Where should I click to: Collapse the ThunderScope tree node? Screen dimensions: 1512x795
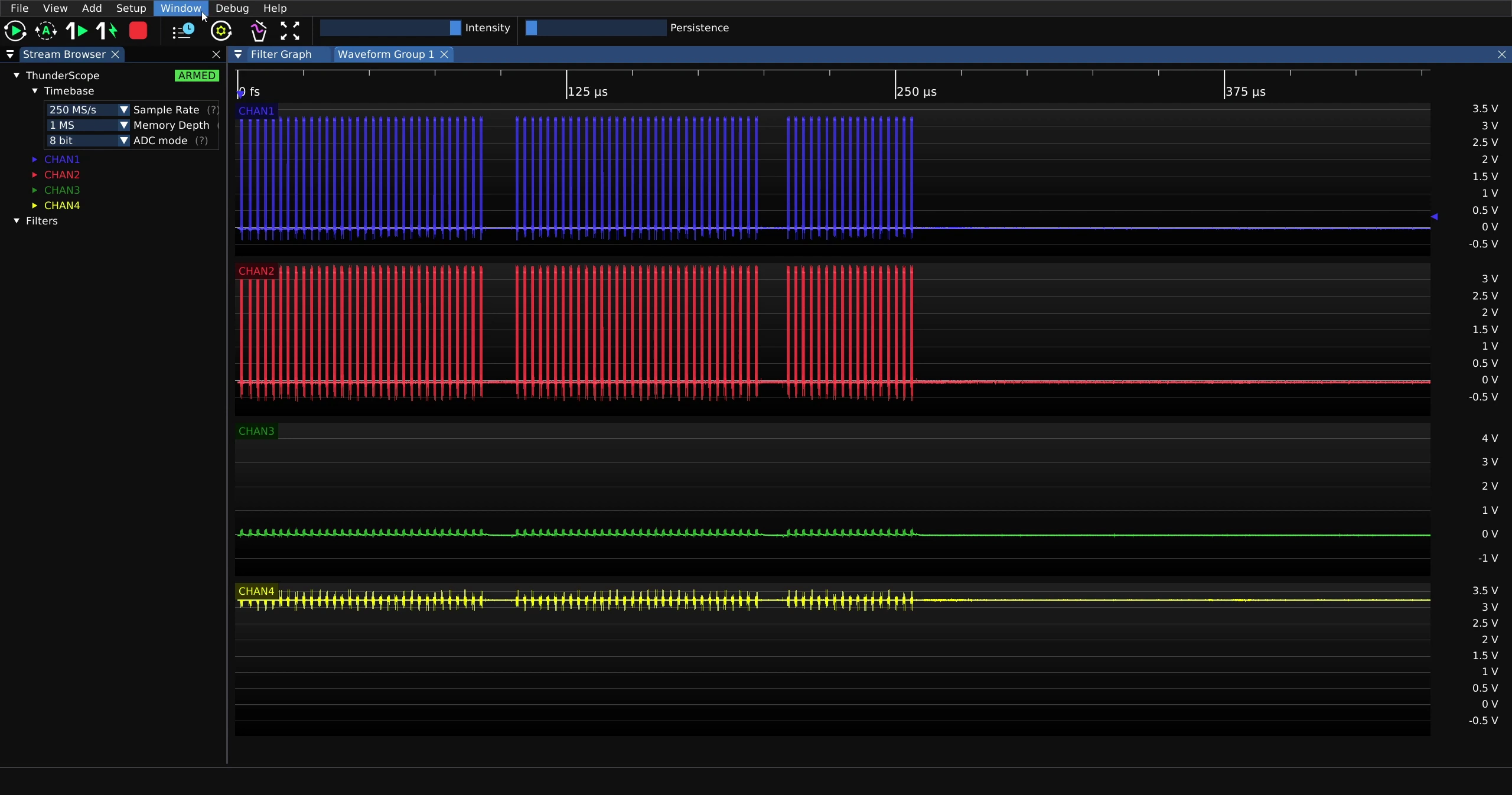(x=17, y=76)
